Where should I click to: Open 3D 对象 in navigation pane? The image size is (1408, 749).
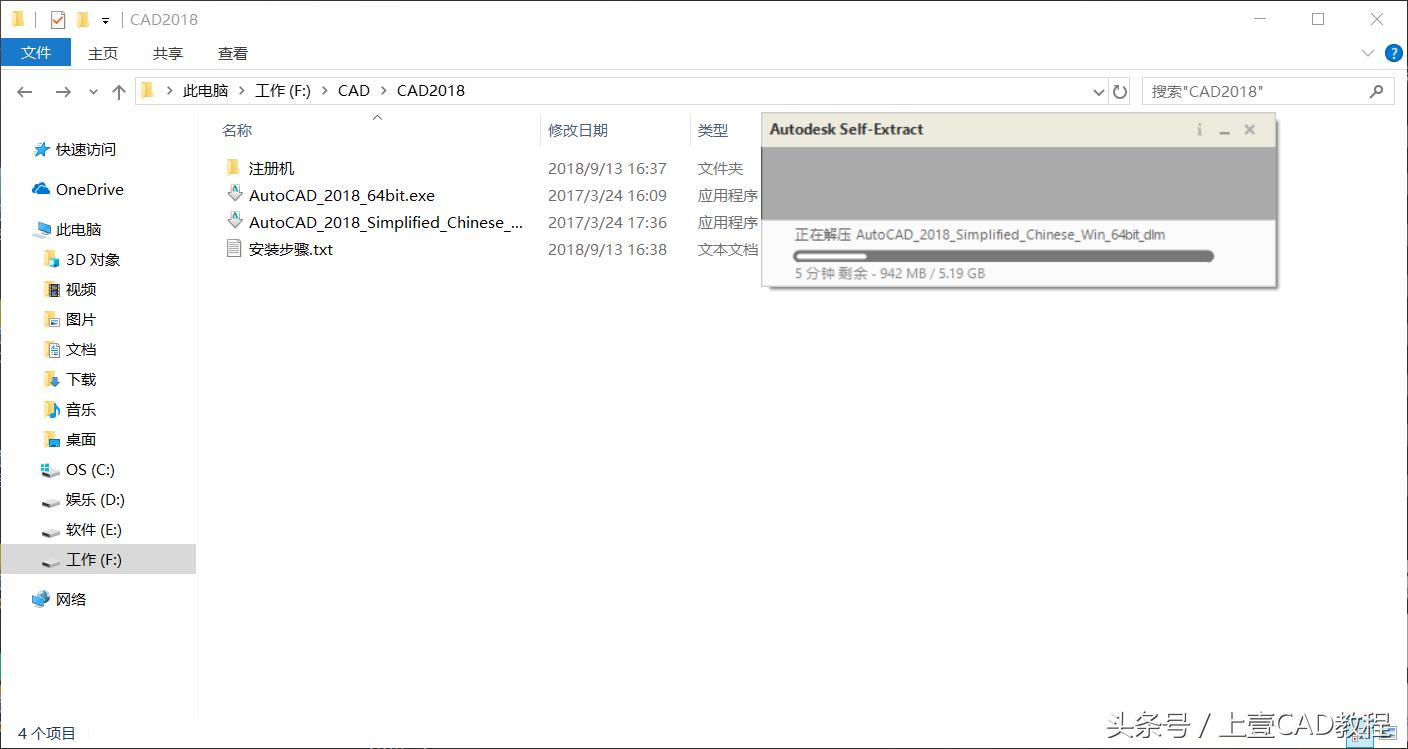tap(93, 259)
